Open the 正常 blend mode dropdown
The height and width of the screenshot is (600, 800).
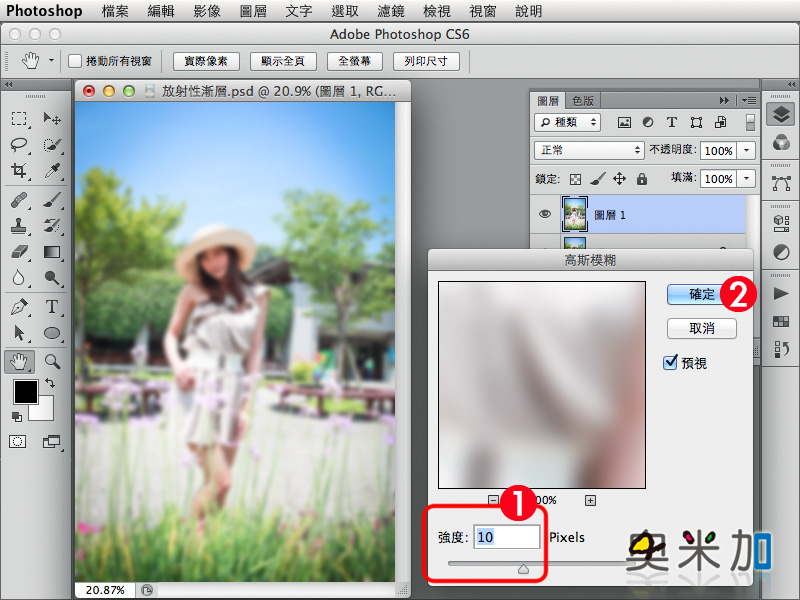[589, 150]
